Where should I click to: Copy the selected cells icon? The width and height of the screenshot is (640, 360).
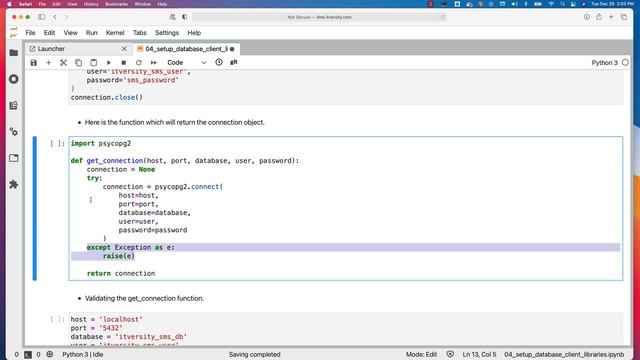click(x=78, y=62)
